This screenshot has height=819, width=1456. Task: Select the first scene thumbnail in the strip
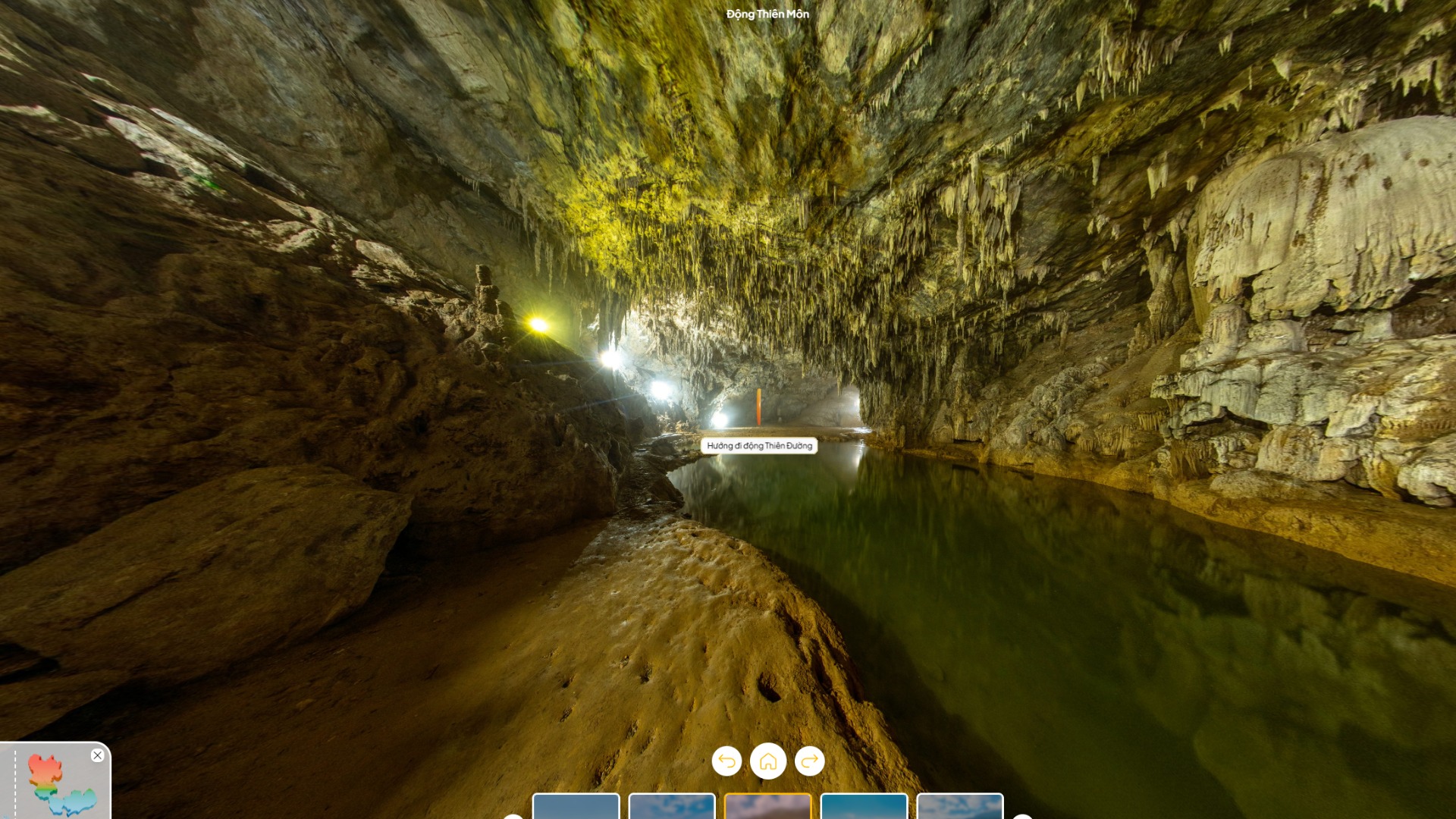click(576, 806)
